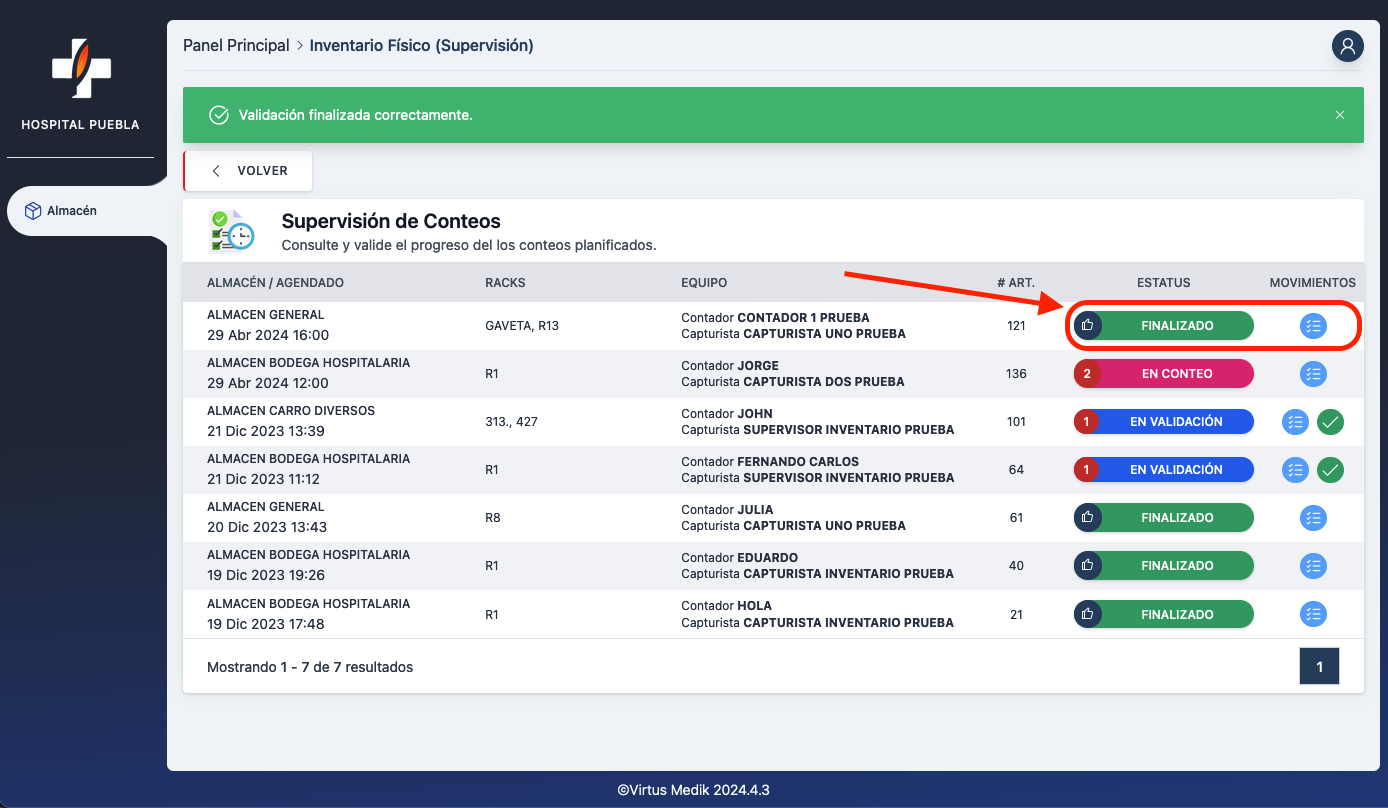Open movements list for Contador EDUARDO row
The image size is (1388, 808).
[1313, 566]
